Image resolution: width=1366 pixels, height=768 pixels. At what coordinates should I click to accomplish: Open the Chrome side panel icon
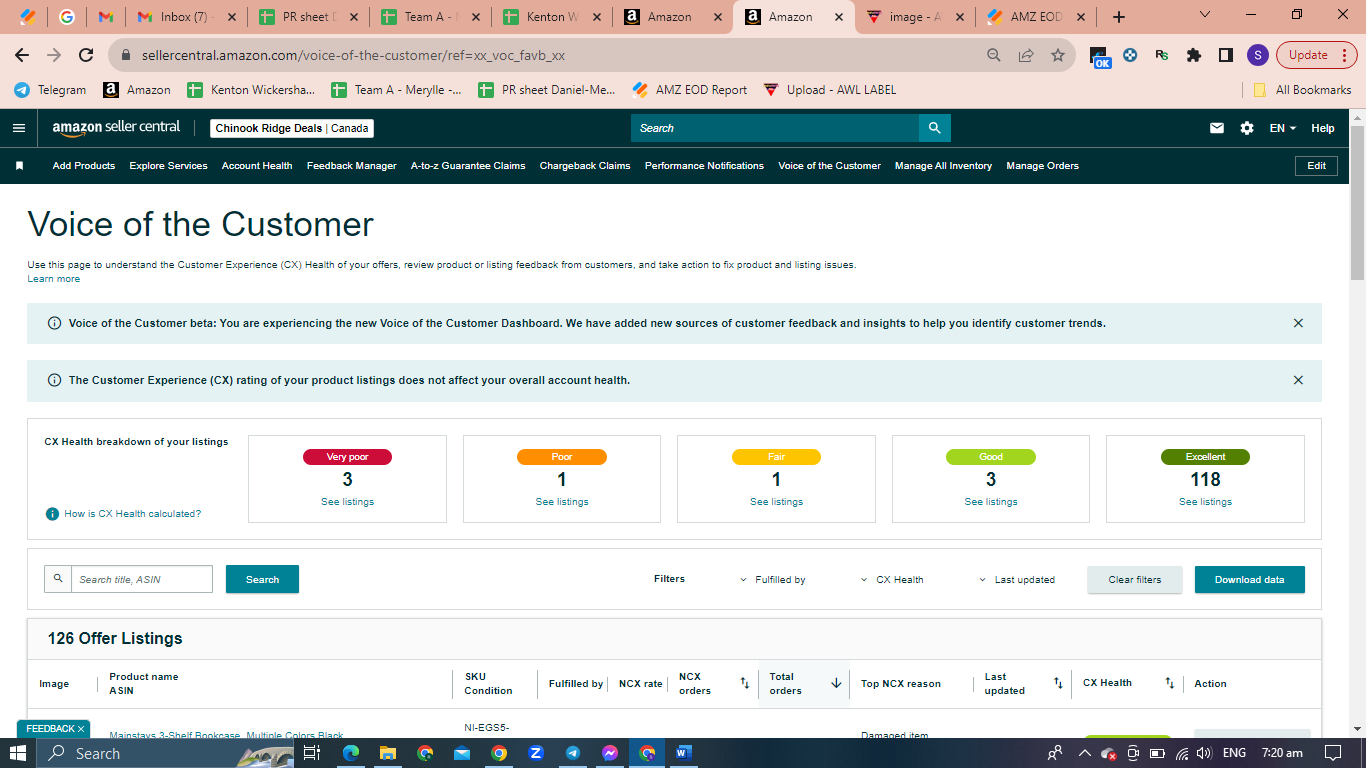[1226, 55]
